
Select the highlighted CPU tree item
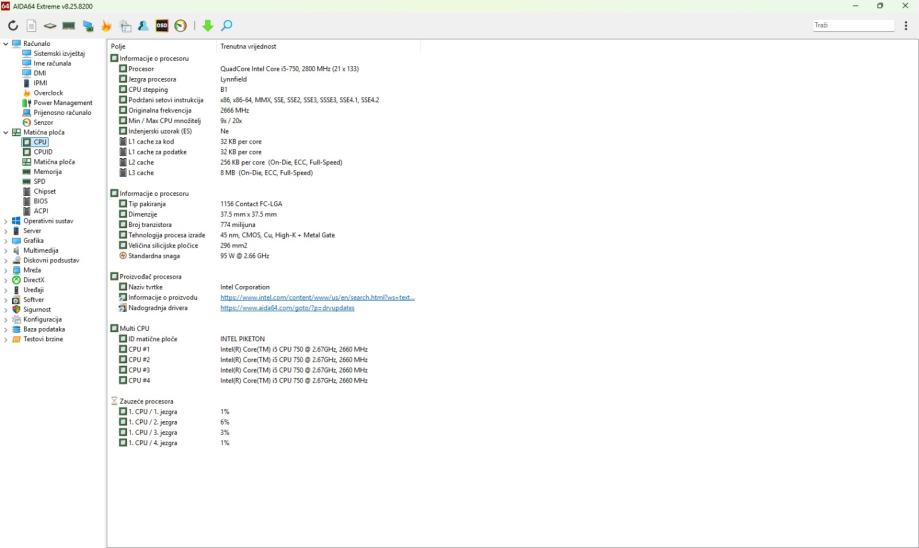point(35,142)
